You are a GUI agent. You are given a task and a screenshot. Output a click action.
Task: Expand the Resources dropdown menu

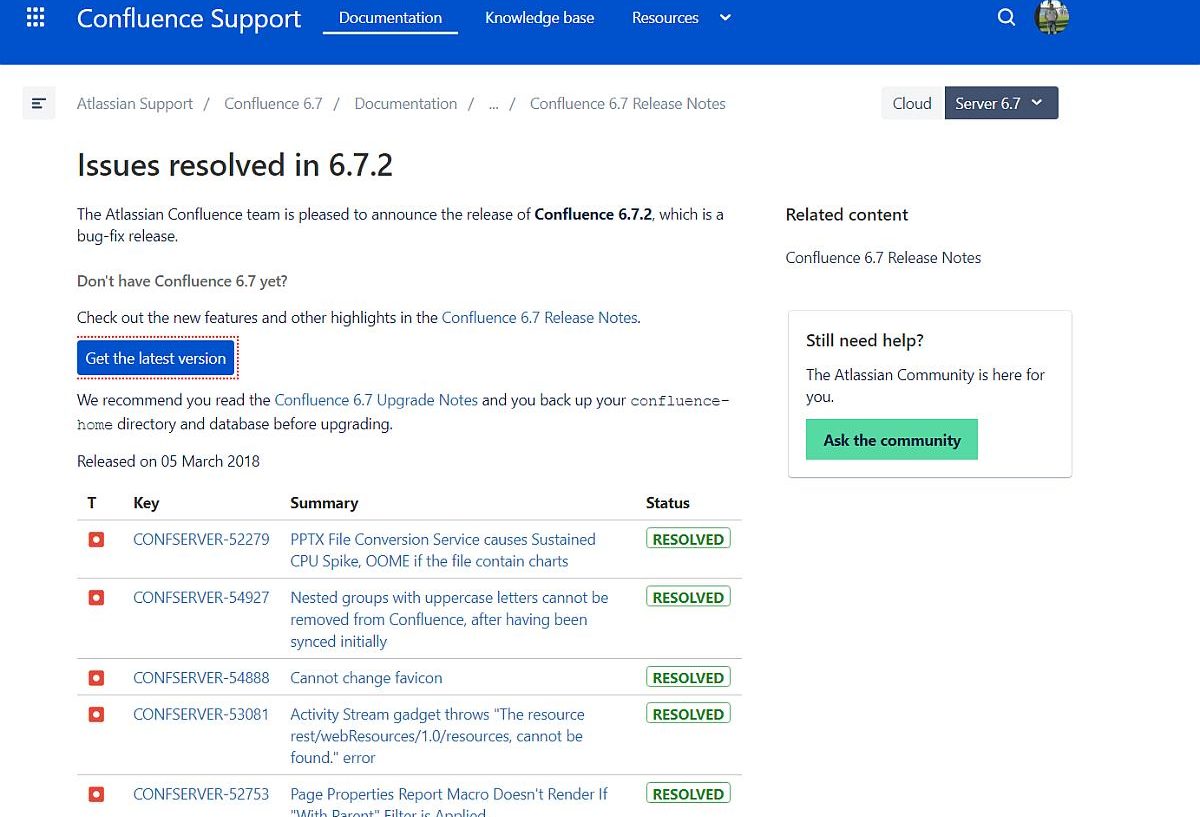[681, 18]
